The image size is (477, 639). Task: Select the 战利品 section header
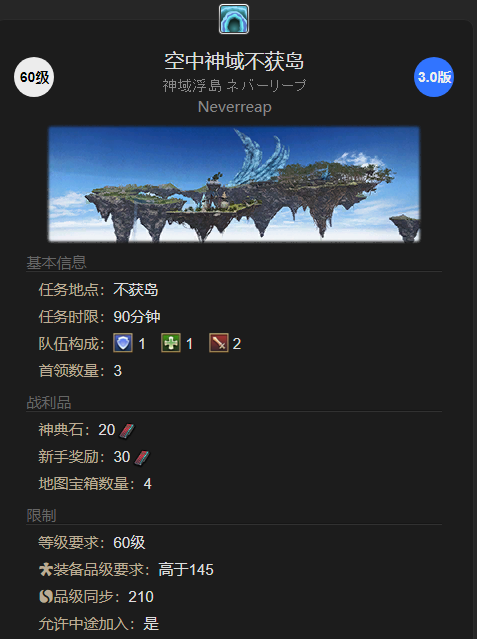[x=49, y=403]
